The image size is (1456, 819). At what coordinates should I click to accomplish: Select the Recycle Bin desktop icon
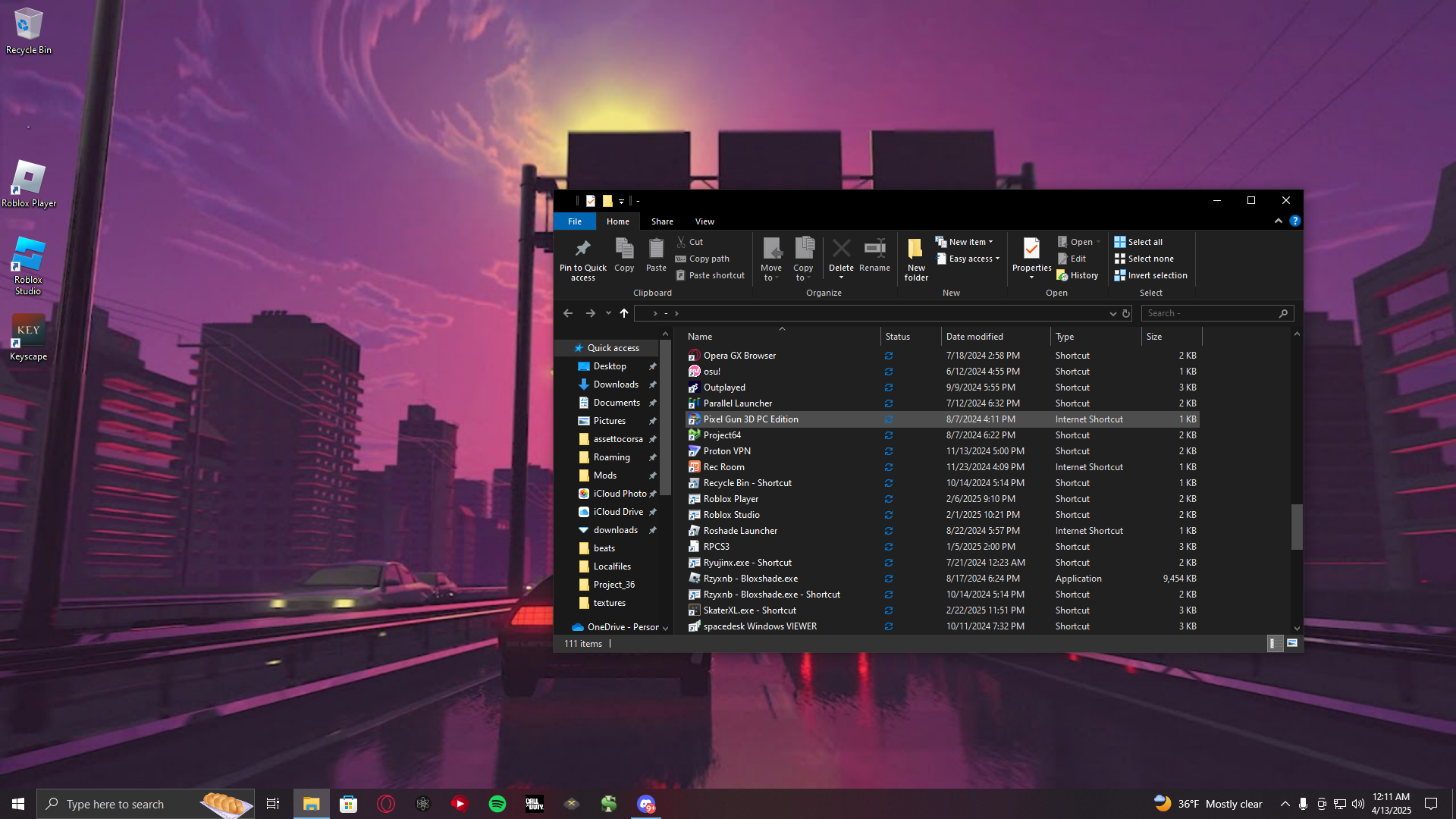(28, 30)
